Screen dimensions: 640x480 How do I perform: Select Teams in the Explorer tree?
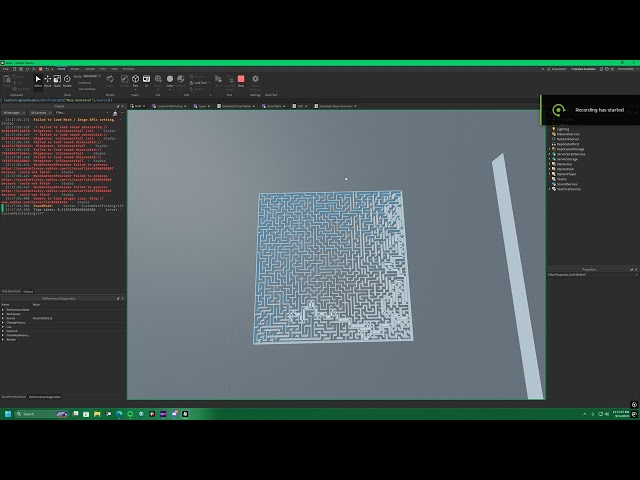click(x=561, y=179)
